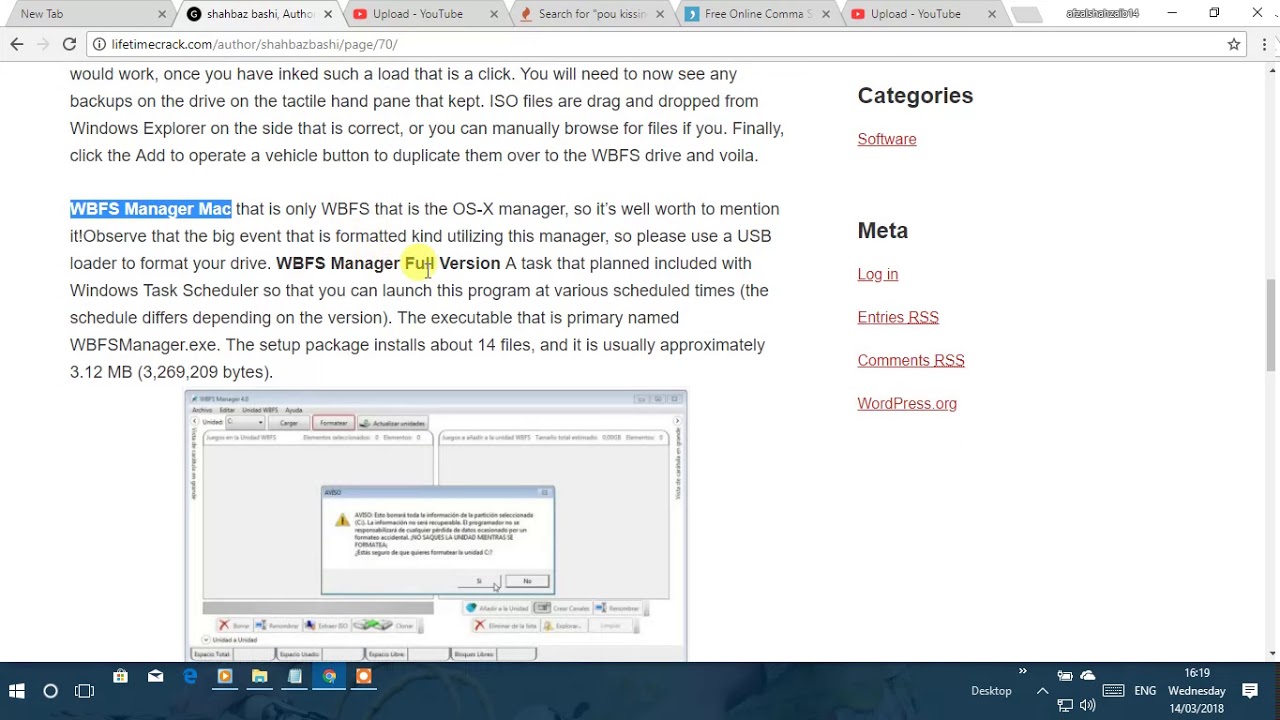Open File Explorer on taskbar
The image size is (1280, 720).
[259, 676]
